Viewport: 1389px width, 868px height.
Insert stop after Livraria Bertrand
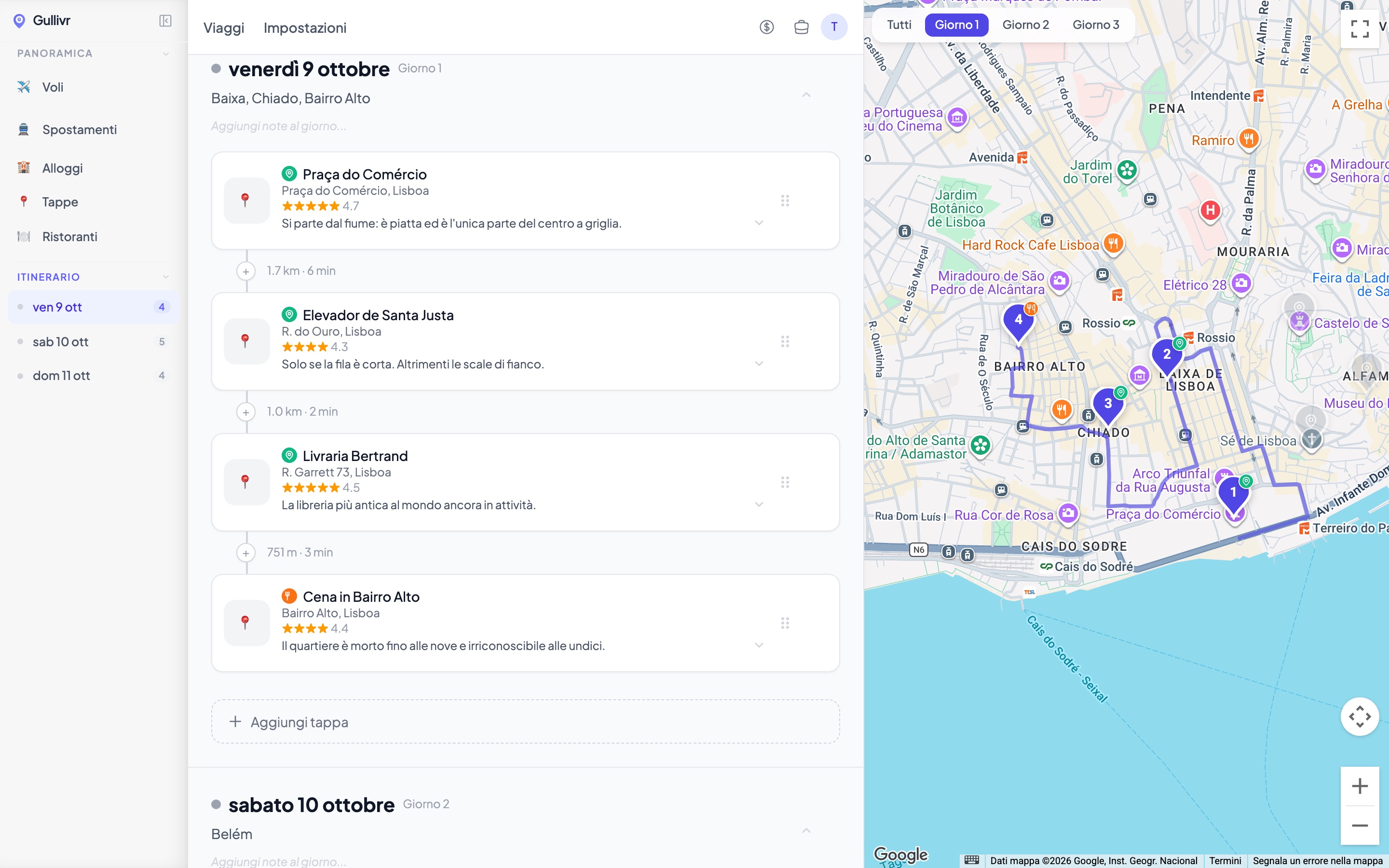246,553
